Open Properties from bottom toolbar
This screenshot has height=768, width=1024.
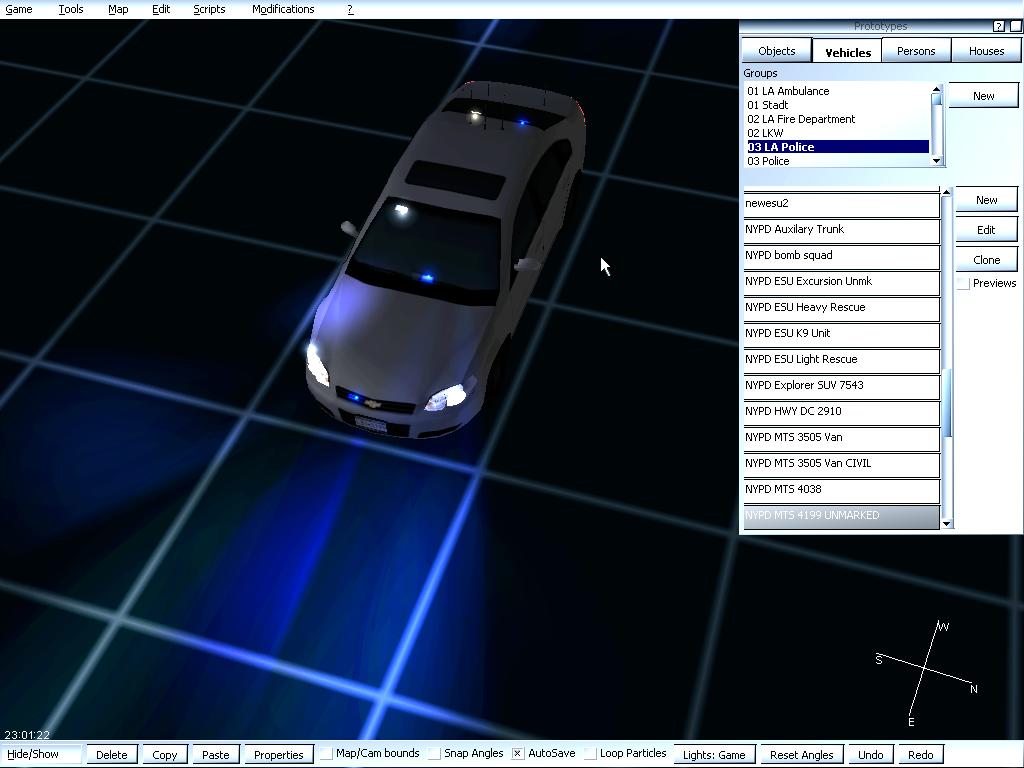coord(279,754)
